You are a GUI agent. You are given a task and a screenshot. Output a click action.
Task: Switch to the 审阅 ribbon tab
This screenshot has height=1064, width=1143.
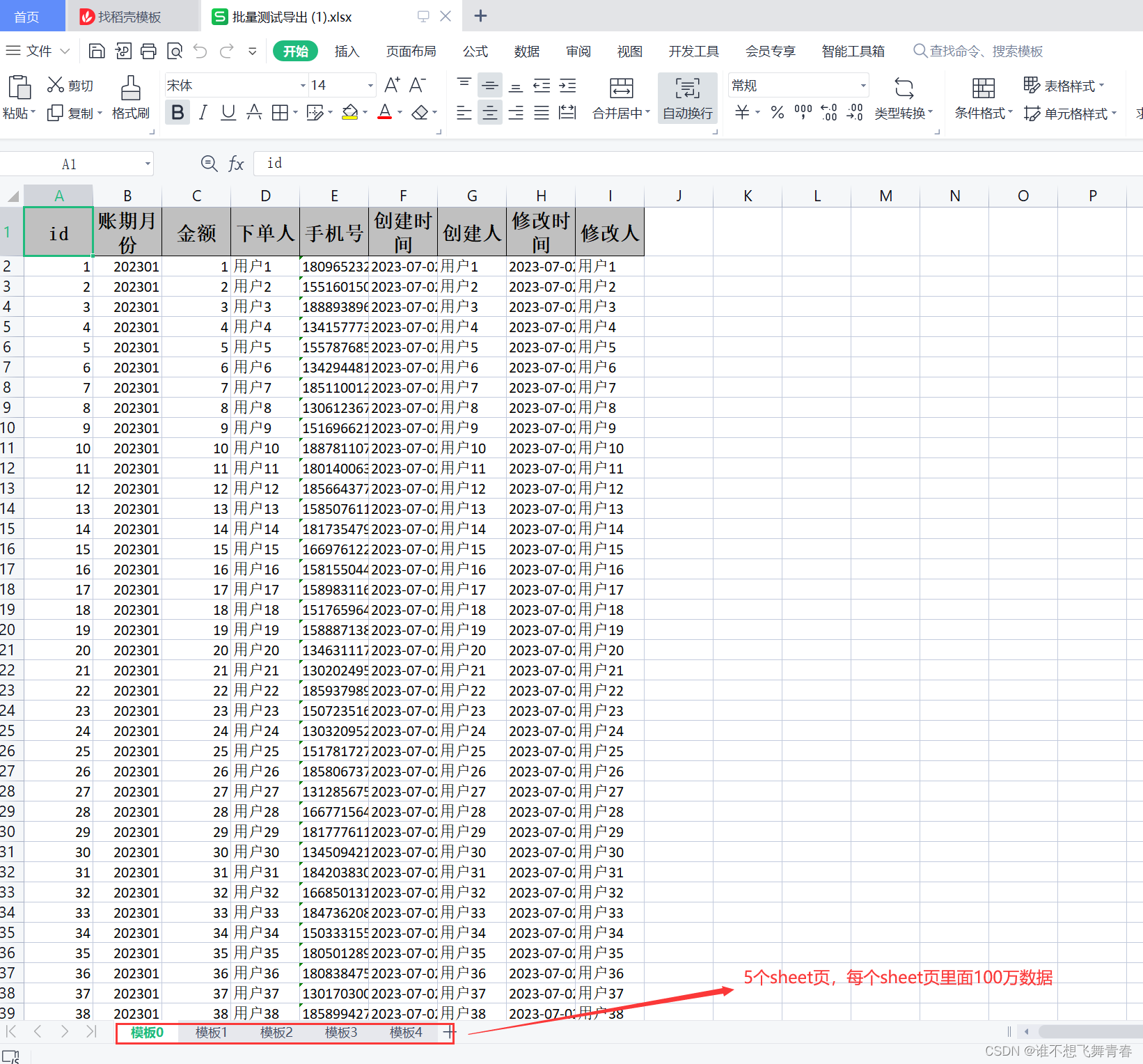(578, 52)
